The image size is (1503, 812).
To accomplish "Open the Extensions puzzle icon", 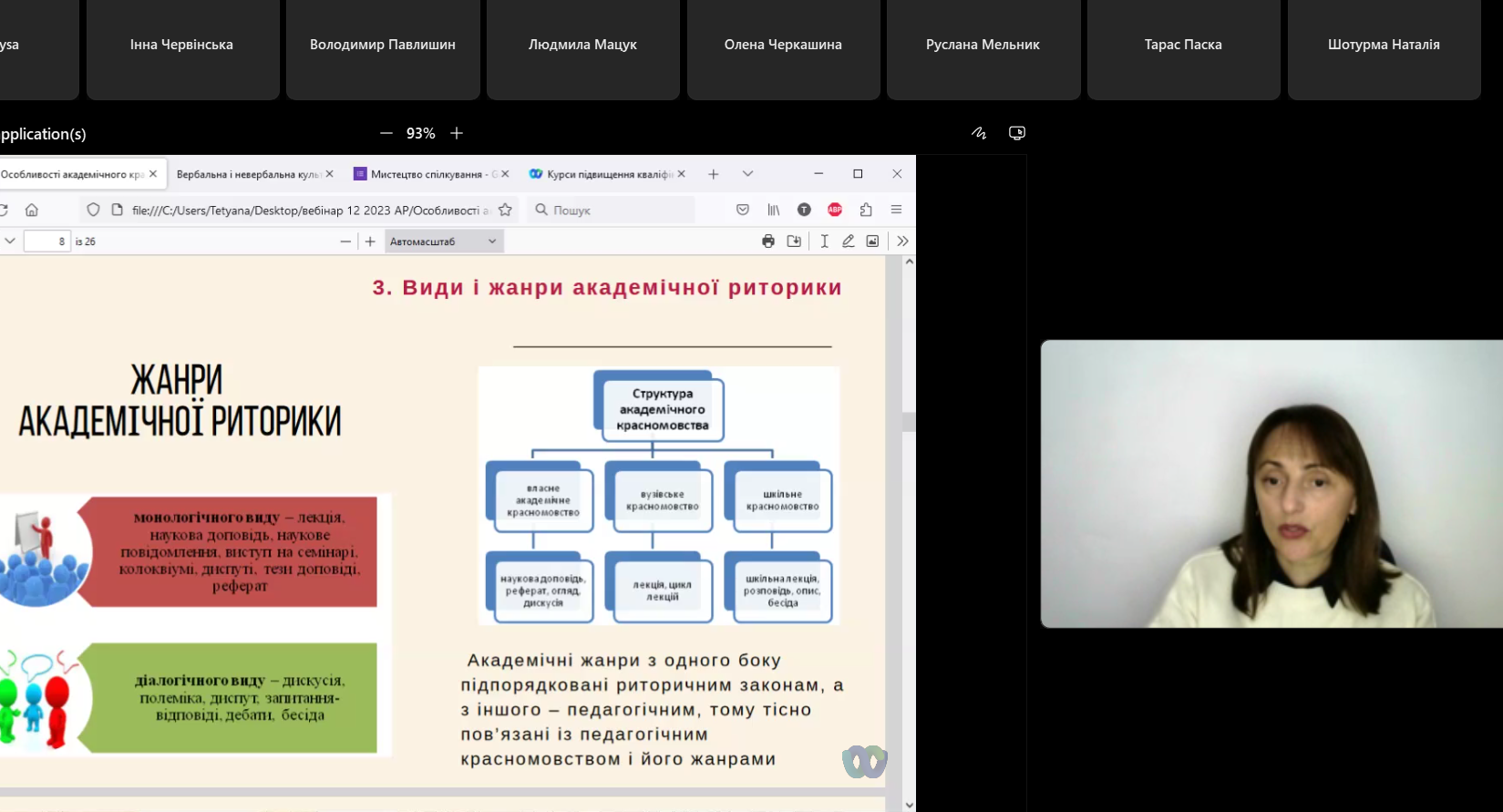I will click(x=866, y=210).
